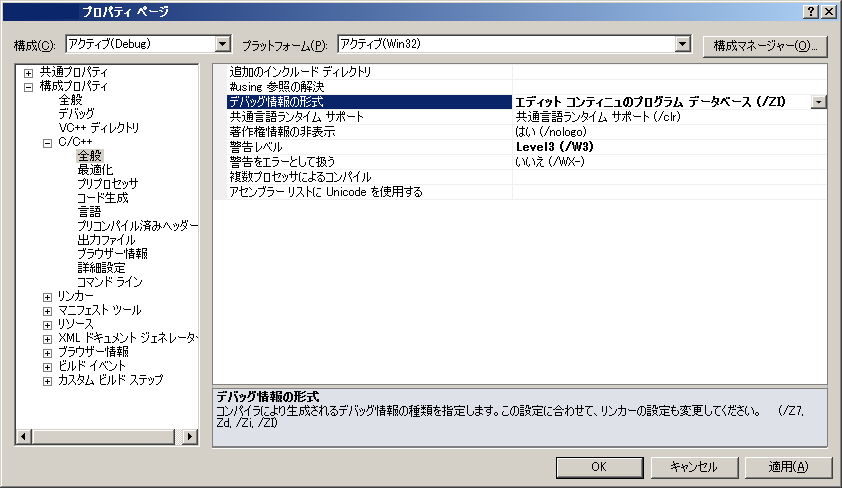Open the デバッグ情報の形式 value dropdown arrow
Screen dimensions: 842x488
click(818, 102)
